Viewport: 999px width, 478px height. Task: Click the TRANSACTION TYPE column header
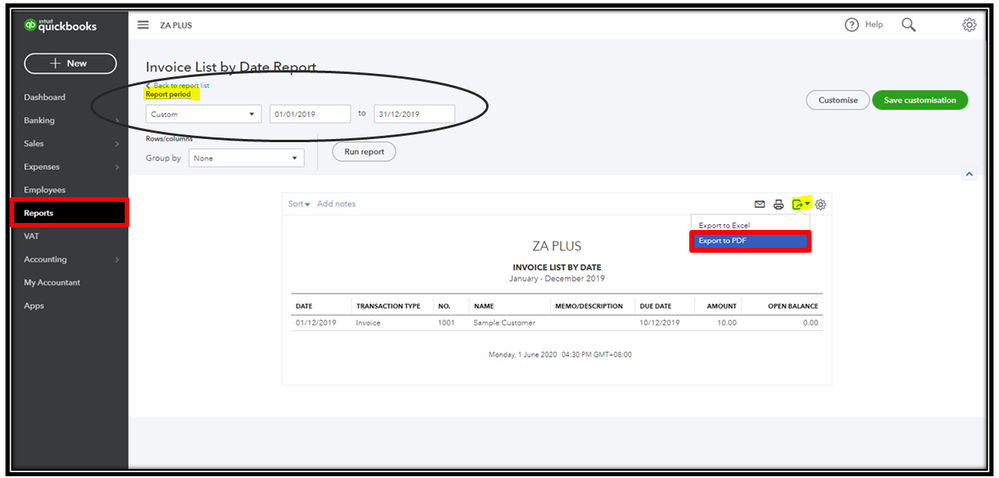(388, 306)
